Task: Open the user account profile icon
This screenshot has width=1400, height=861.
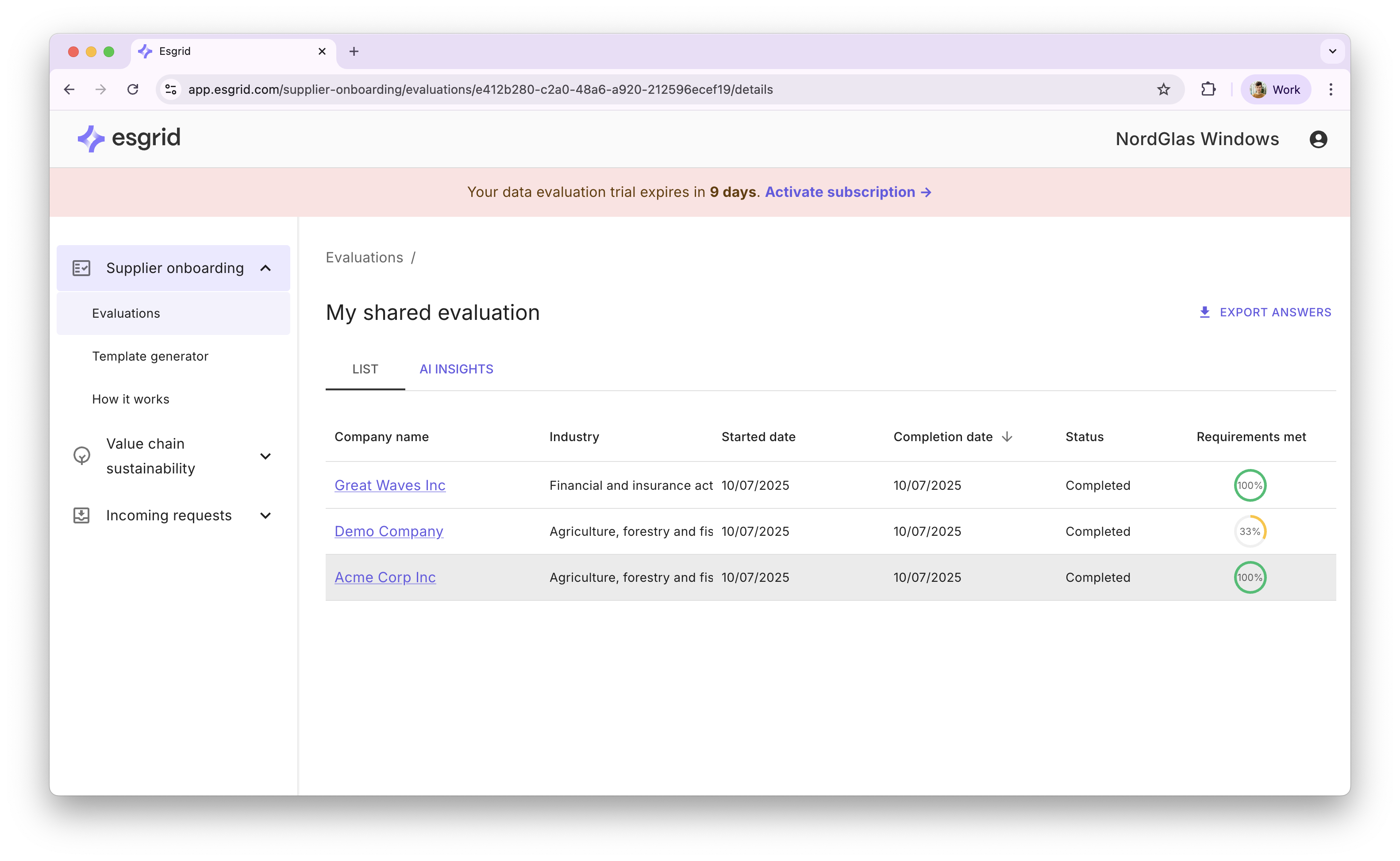Action: [1318, 139]
